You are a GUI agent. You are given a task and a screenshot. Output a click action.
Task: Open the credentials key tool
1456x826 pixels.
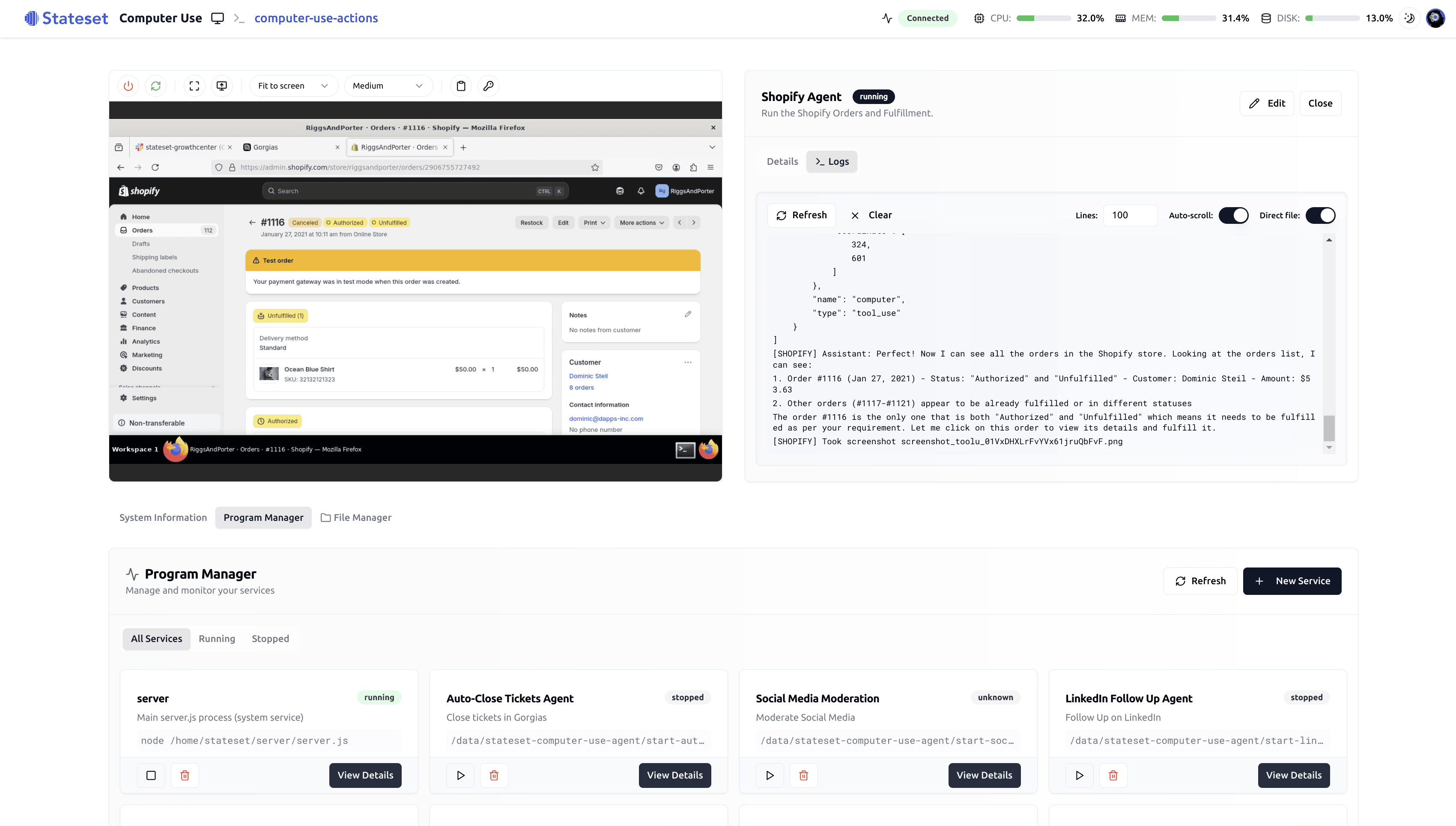pos(489,86)
